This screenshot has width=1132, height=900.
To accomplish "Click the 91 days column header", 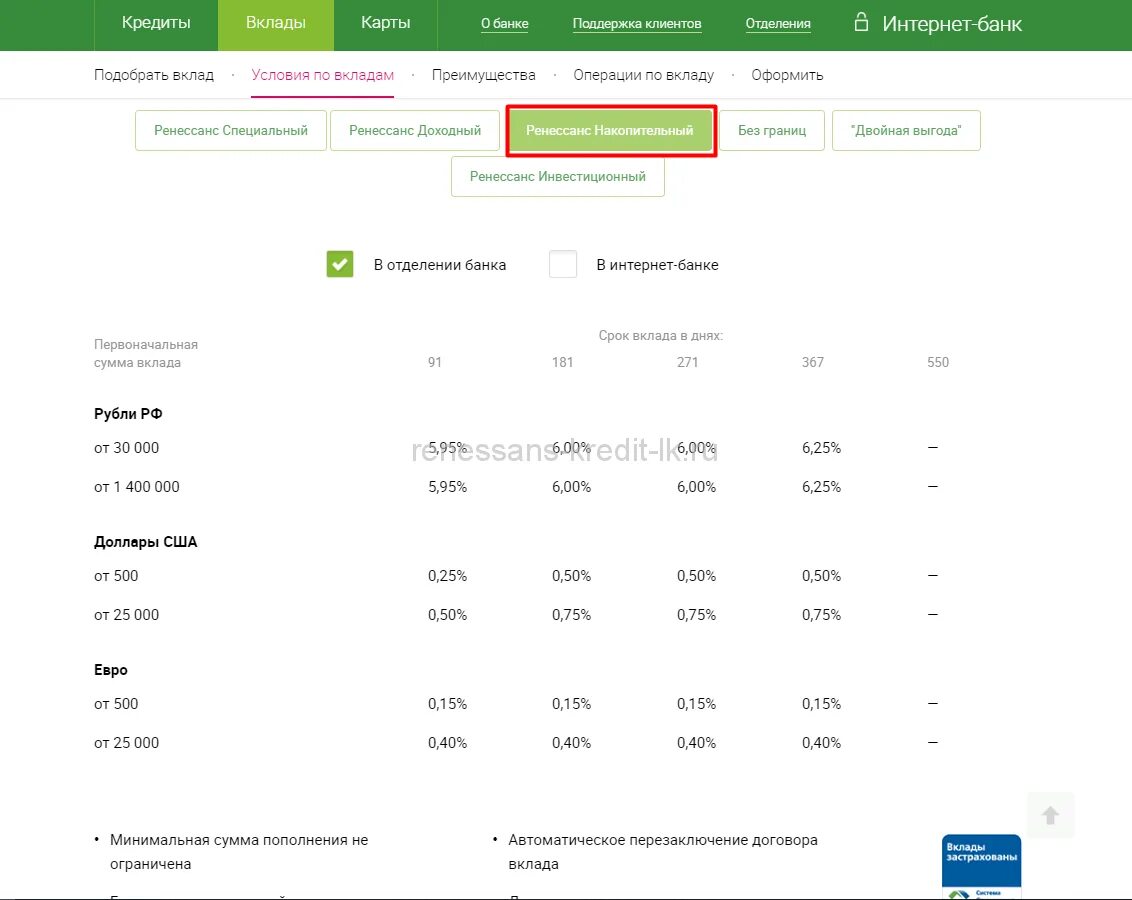I will [x=435, y=362].
